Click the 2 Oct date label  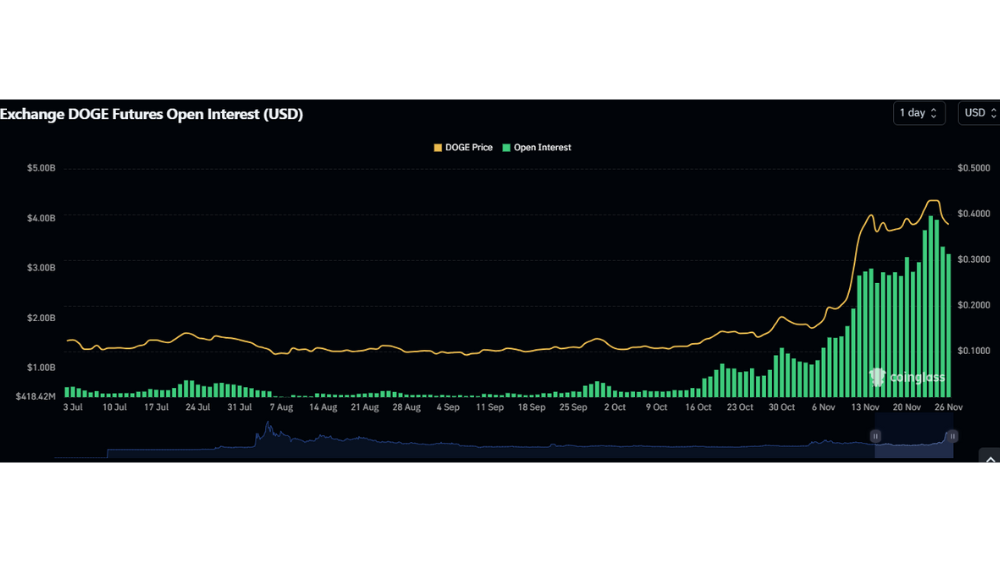[x=615, y=407]
